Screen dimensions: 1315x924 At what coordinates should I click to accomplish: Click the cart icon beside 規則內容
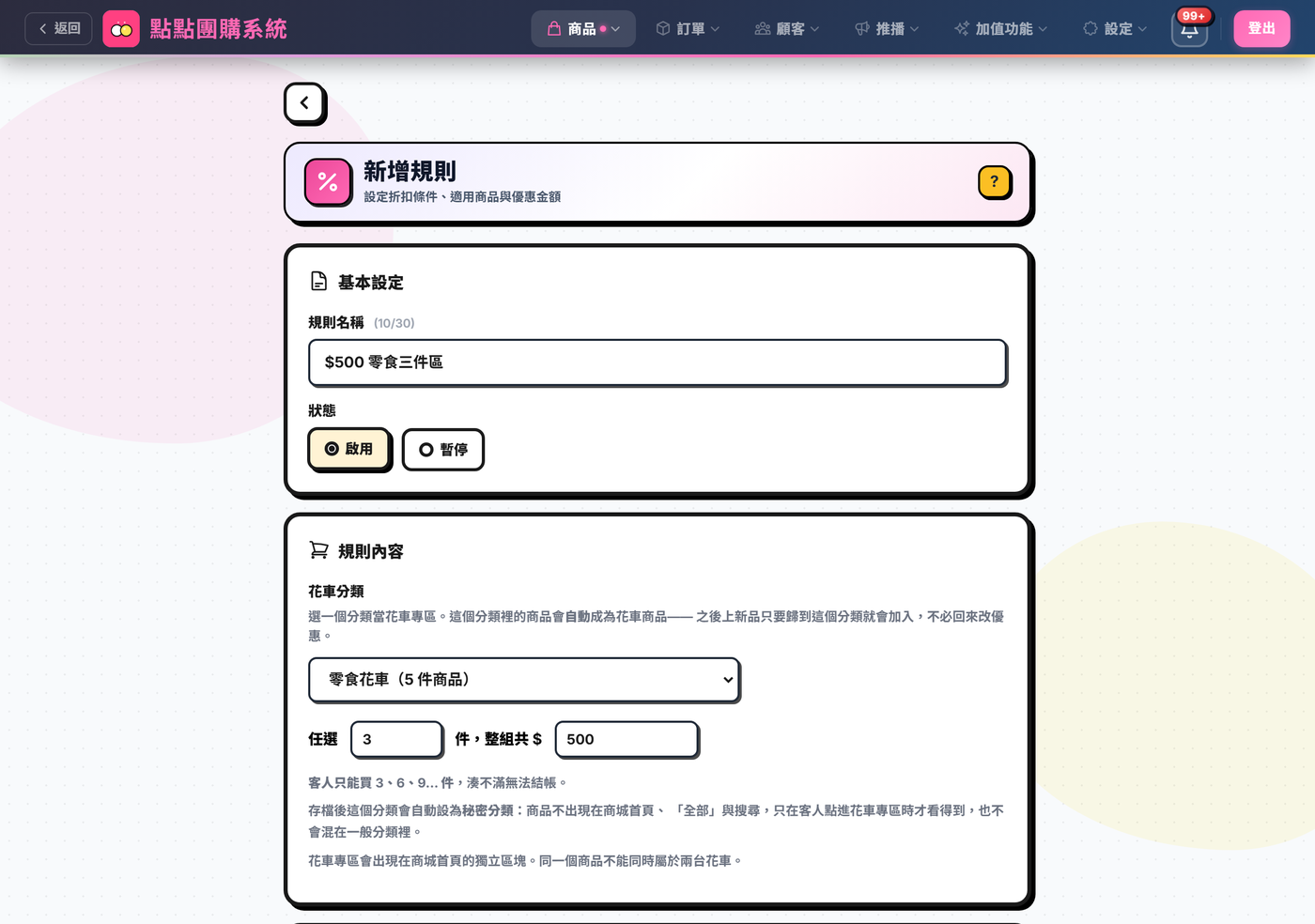click(x=319, y=550)
